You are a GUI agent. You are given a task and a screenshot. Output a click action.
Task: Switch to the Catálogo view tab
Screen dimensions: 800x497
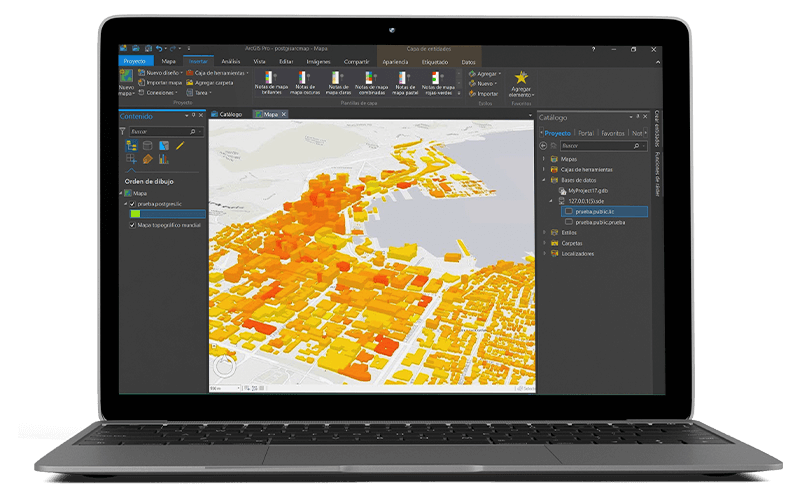230,115
